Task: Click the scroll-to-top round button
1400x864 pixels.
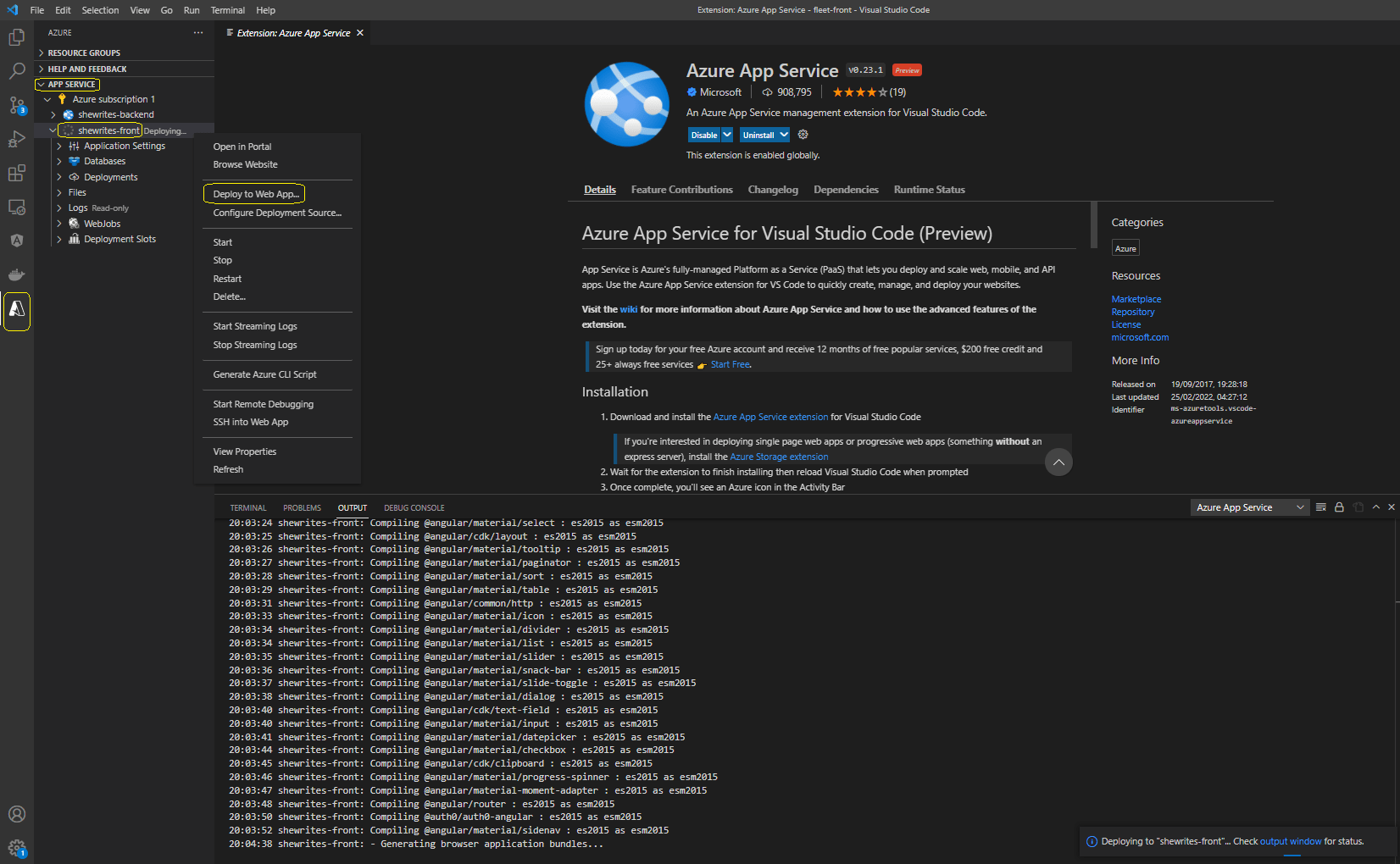Action: tap(1058, 462)
